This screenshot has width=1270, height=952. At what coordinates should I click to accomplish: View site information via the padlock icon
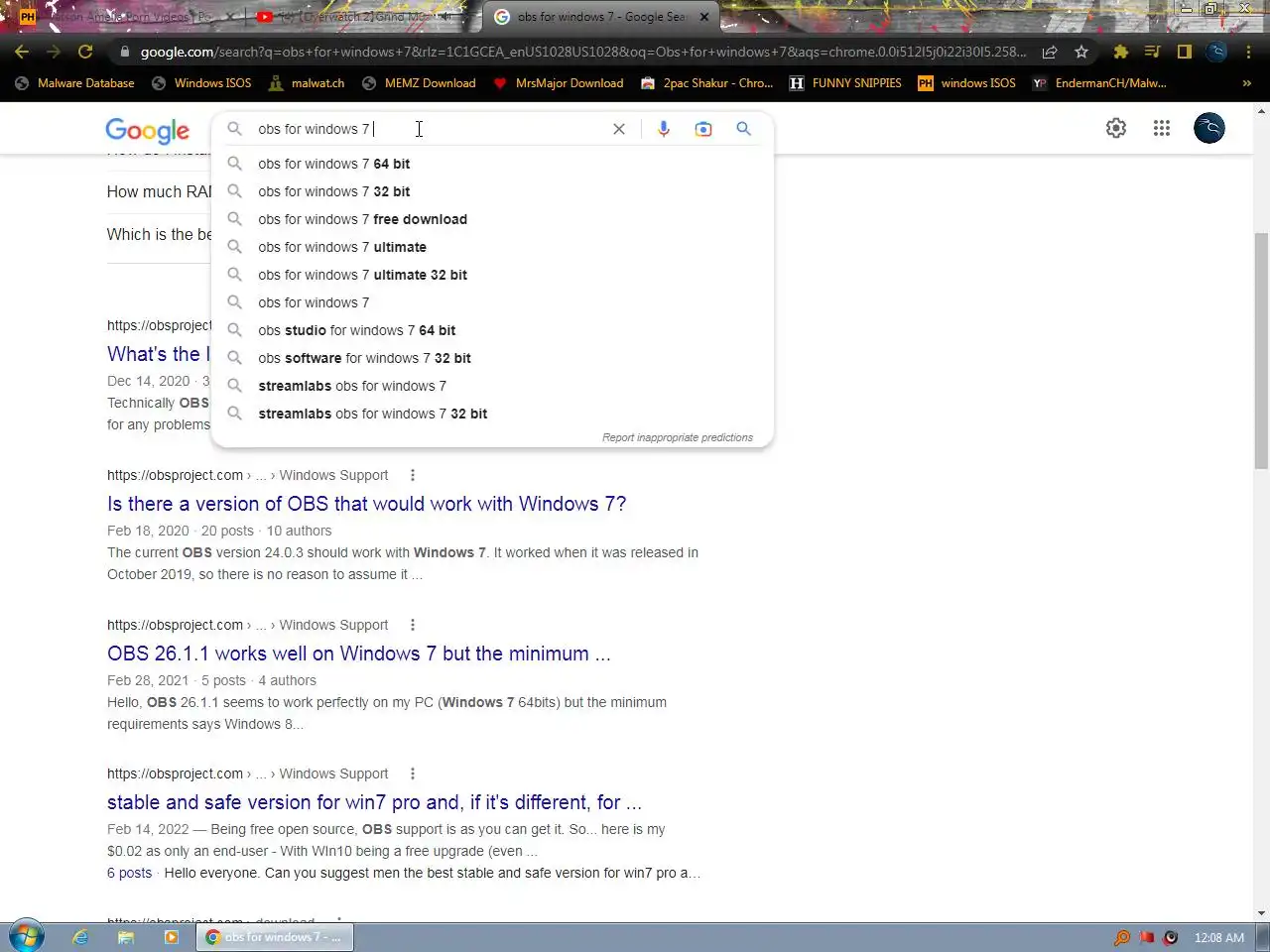coord(124,52)
